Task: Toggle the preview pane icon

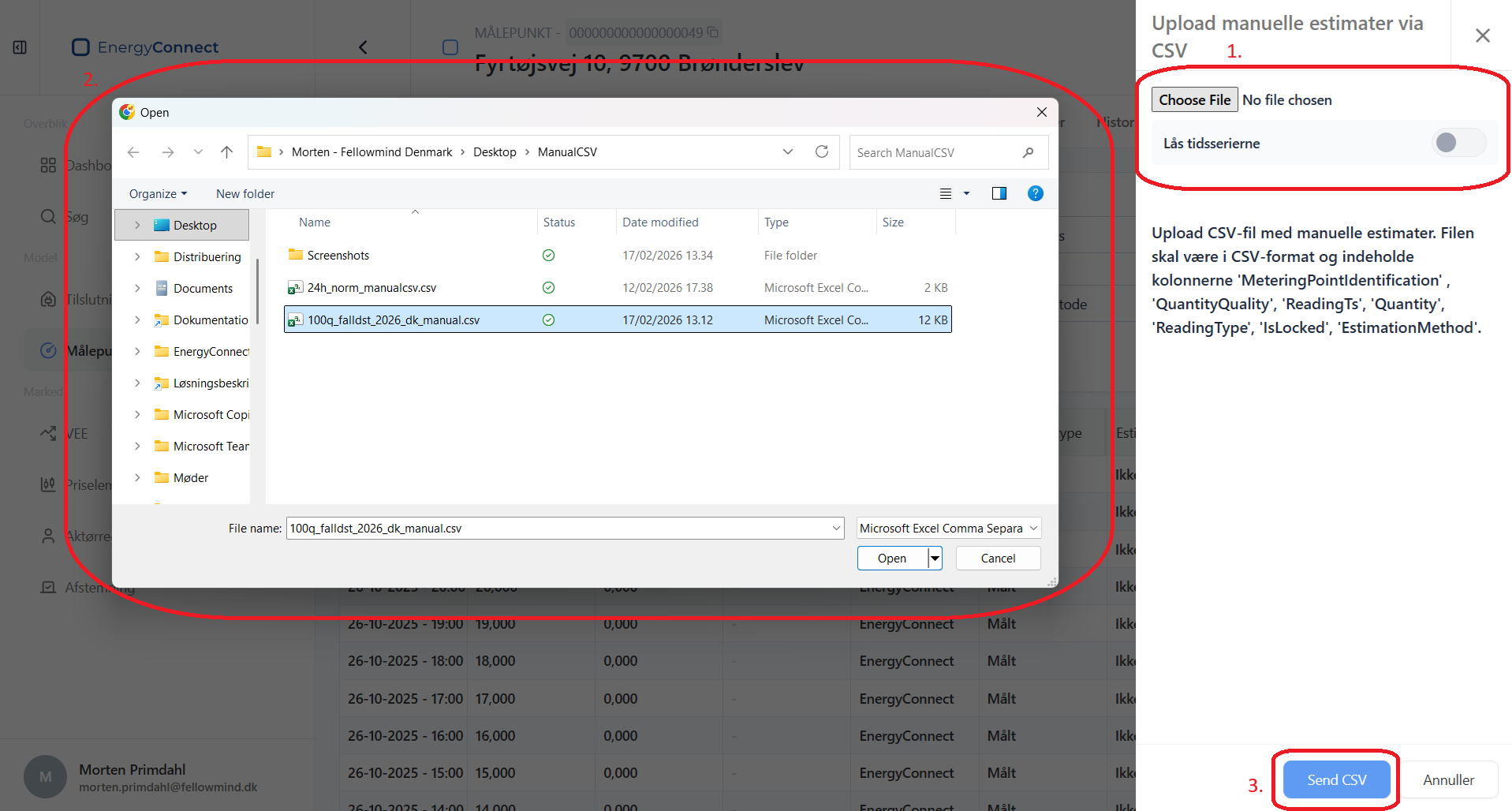Action: pyautogui.click(x=999, y=193)
